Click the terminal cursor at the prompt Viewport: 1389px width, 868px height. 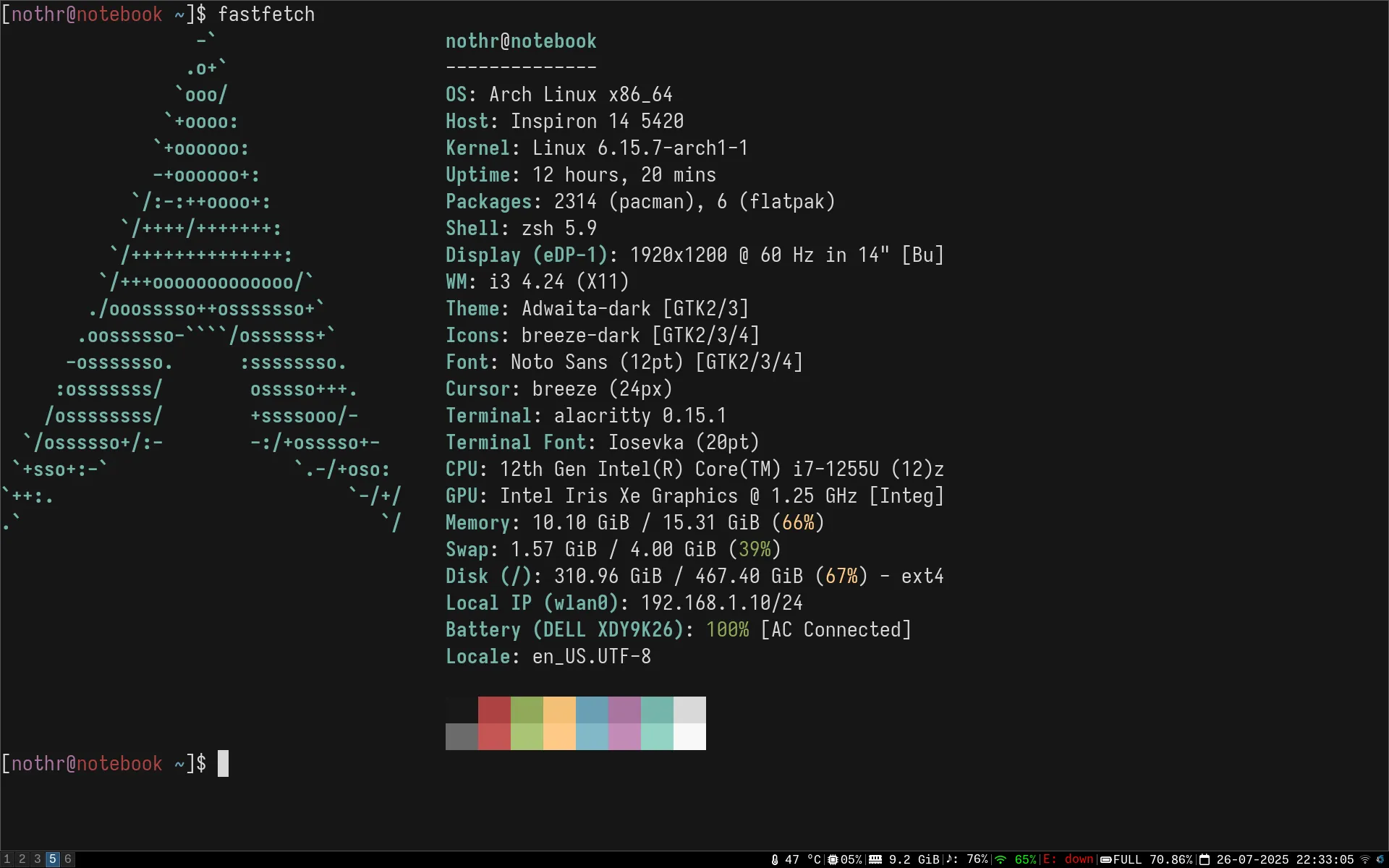pos(224,764)
